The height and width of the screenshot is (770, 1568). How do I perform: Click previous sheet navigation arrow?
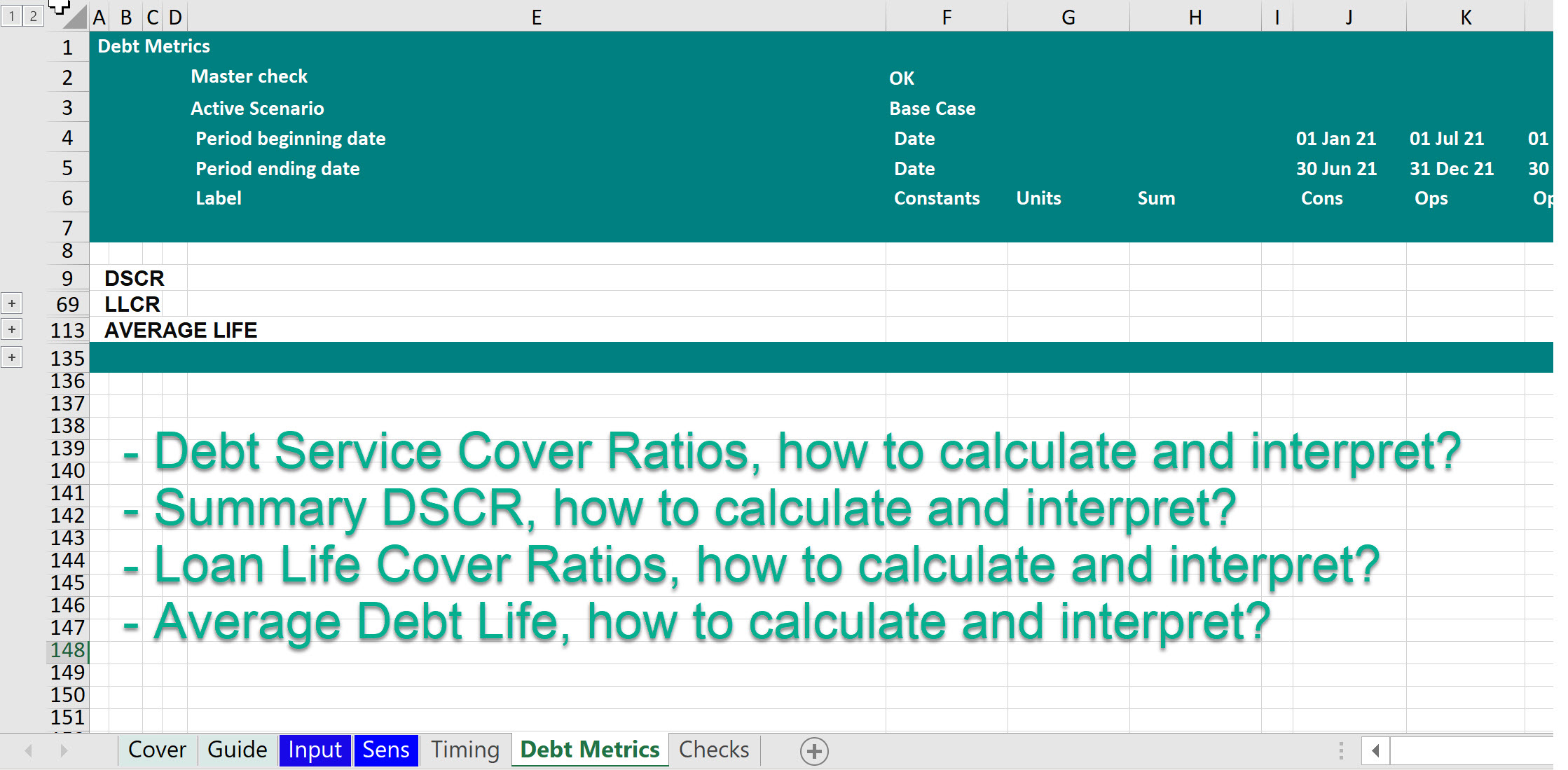click(29, 751)
